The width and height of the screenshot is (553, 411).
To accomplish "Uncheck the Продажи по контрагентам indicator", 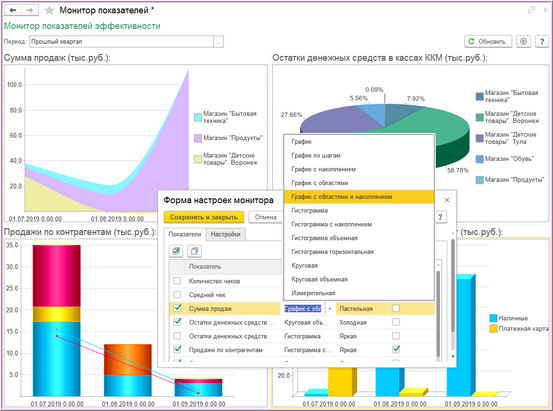I will [177, 349].
